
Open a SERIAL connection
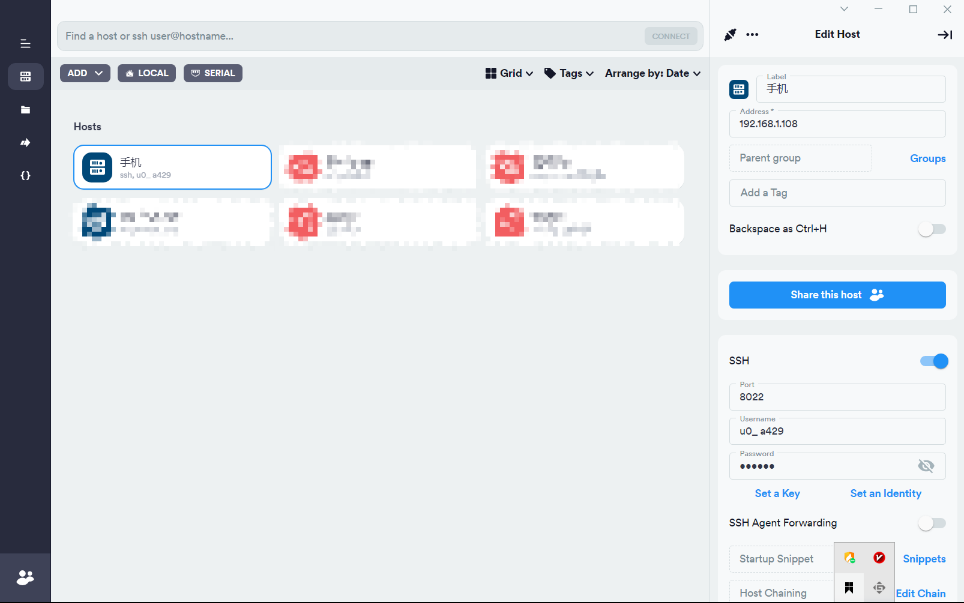[x=213, y=73]
